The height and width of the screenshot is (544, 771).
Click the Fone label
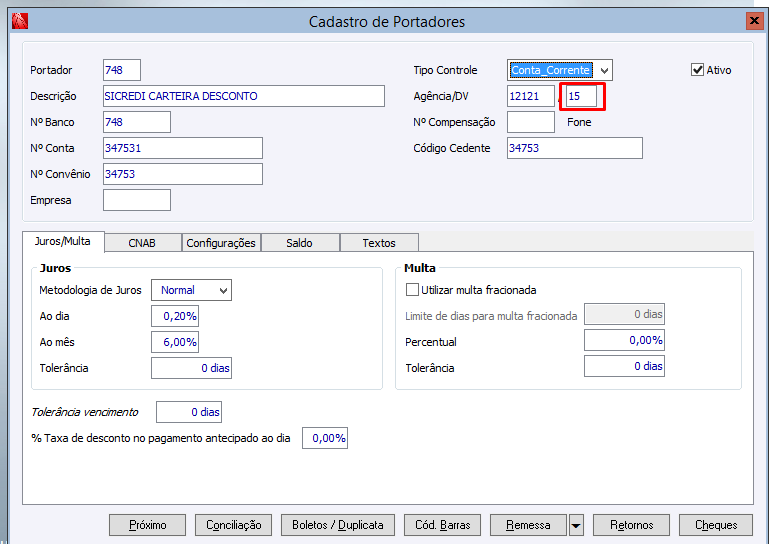[x=579, y=122]
